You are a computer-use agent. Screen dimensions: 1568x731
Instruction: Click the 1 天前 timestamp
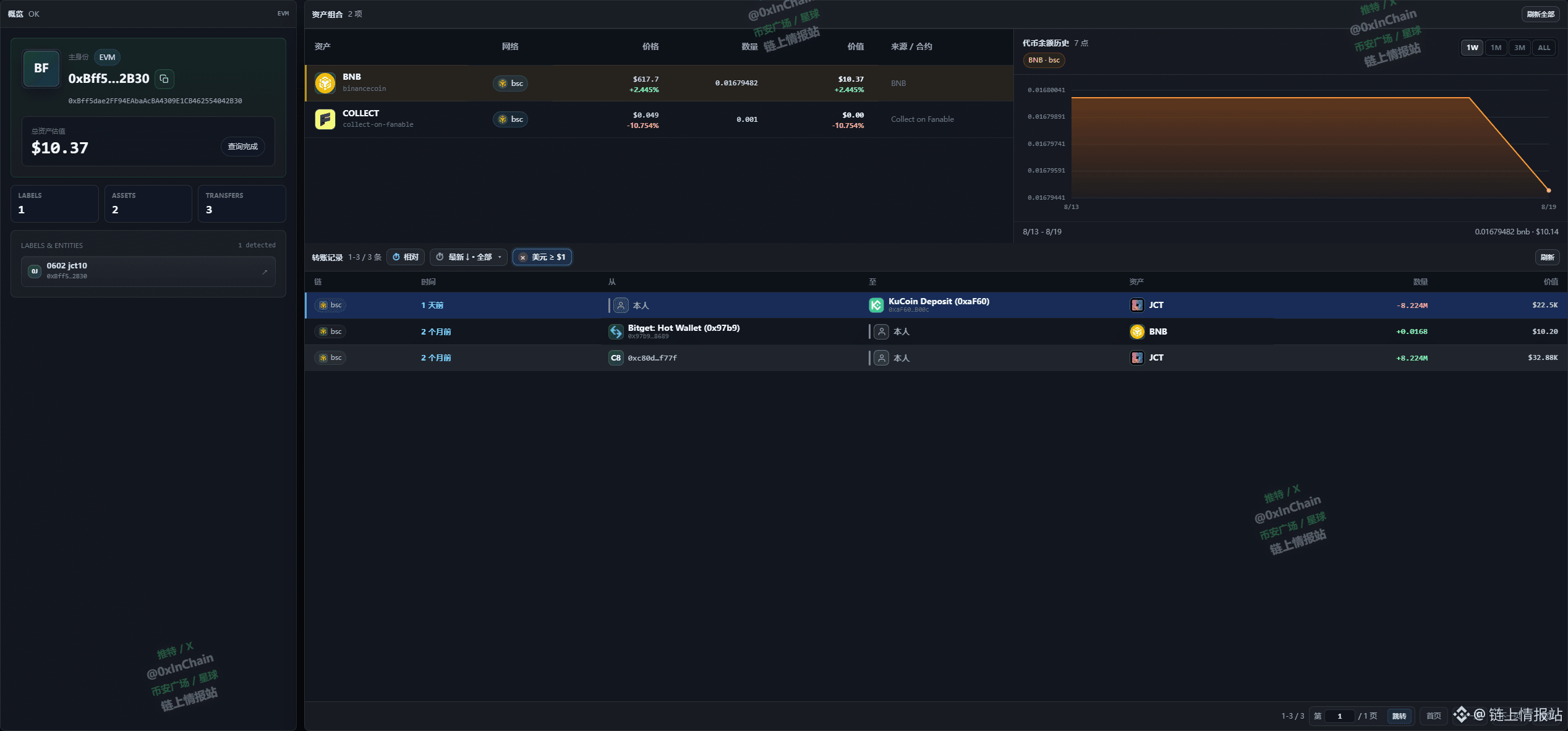coord(432,306)
